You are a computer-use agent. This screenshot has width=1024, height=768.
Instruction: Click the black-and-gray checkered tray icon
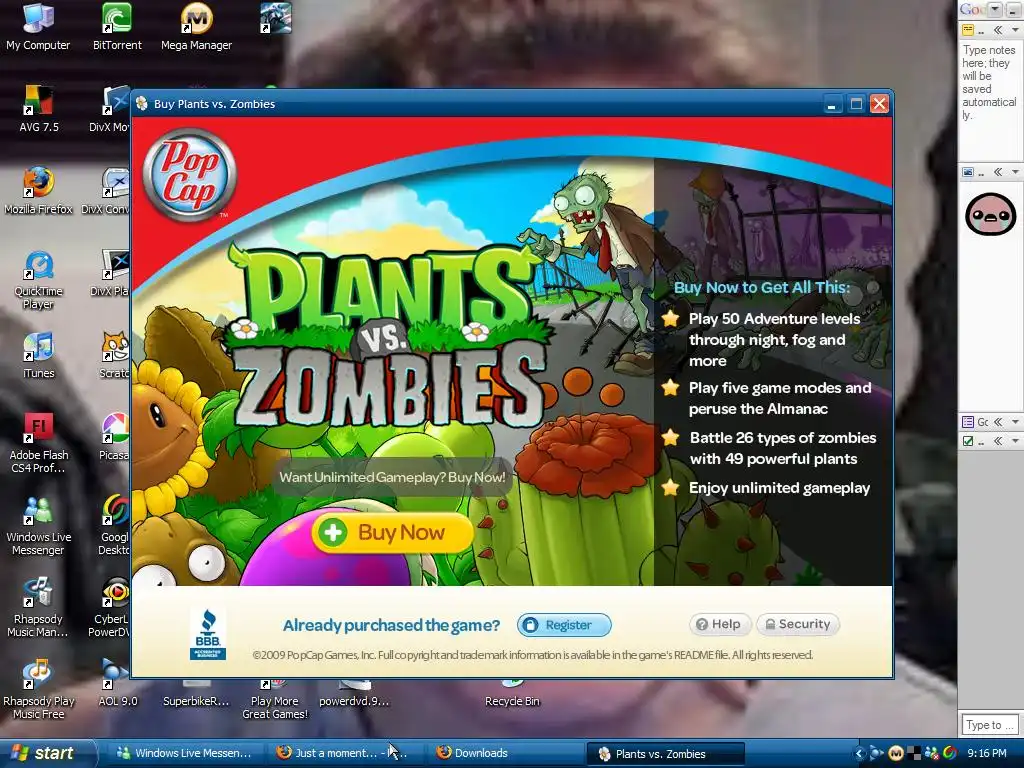[914, 753]
